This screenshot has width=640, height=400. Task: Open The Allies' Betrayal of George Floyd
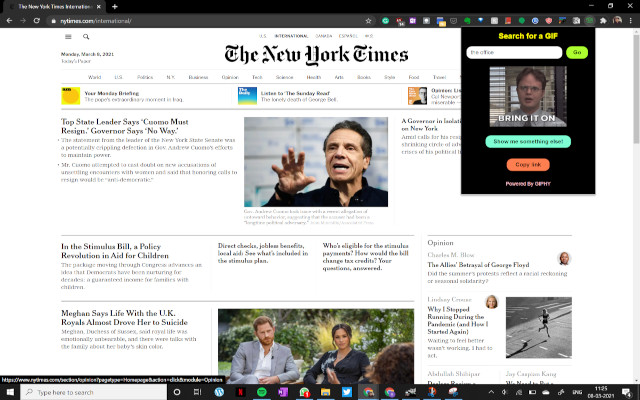[x=478, y=264]
